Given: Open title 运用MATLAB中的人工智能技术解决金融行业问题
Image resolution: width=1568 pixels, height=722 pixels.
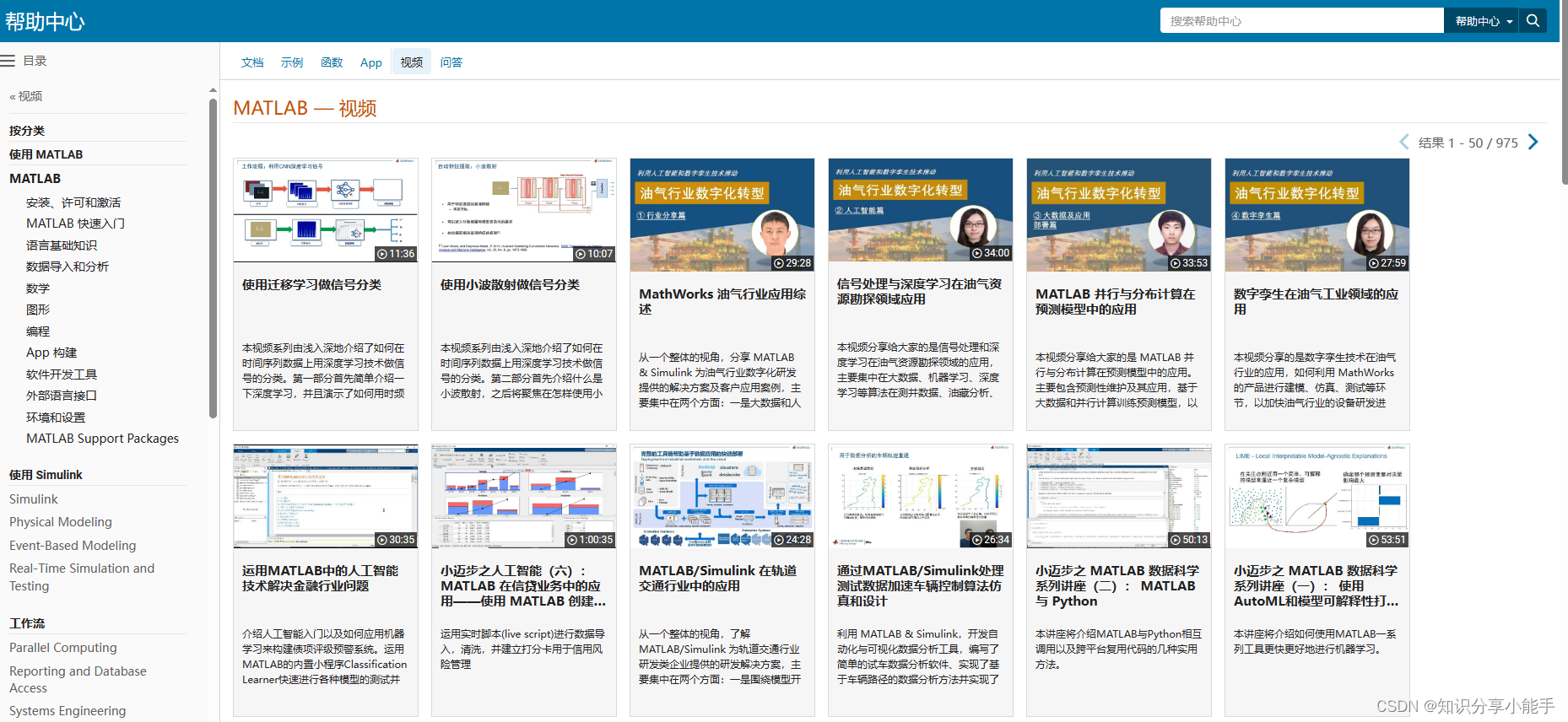Looking at the screenshot, I should click(x=320, y=579).
